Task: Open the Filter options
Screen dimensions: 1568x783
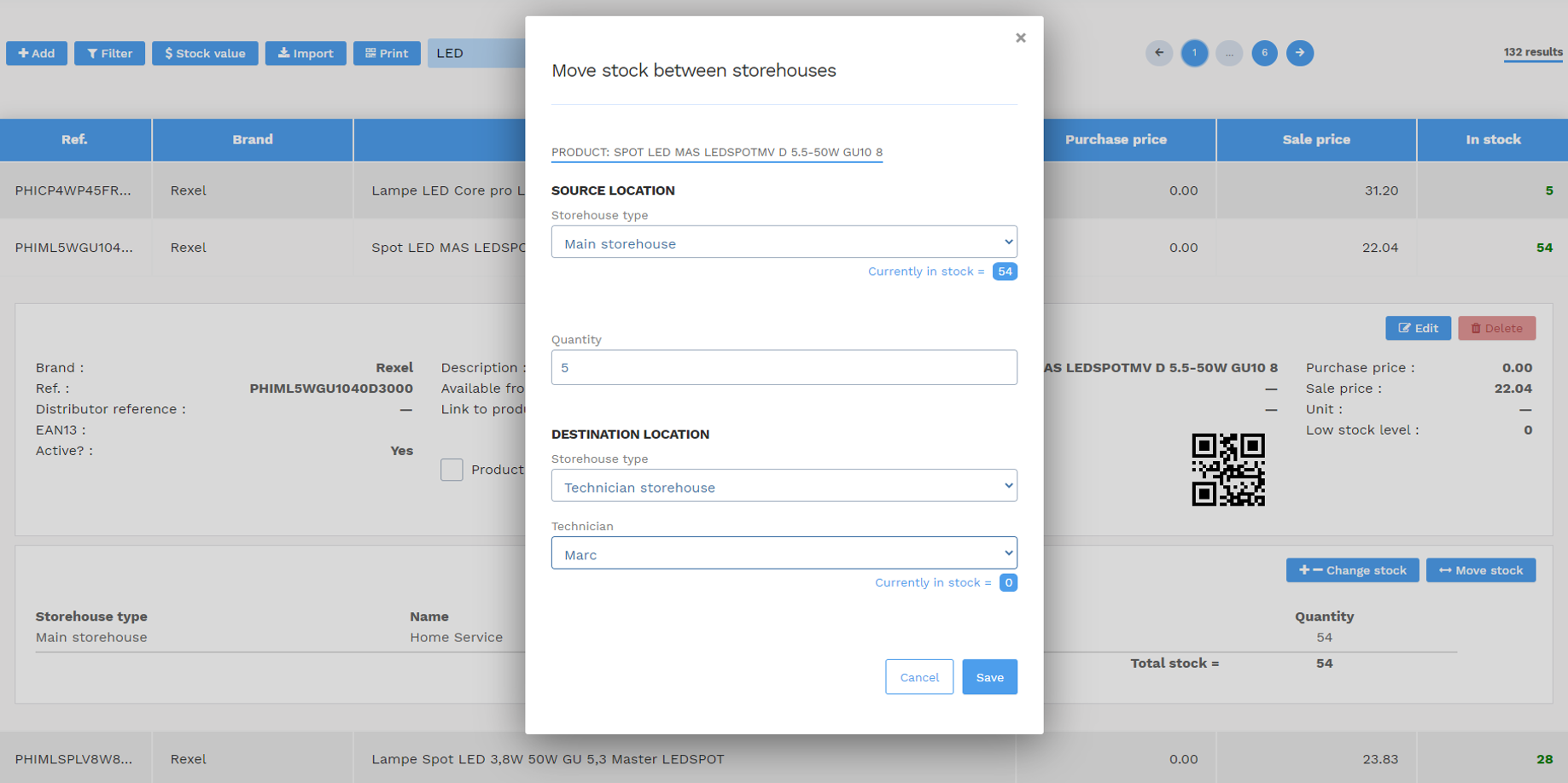Action: click(109, 53)
